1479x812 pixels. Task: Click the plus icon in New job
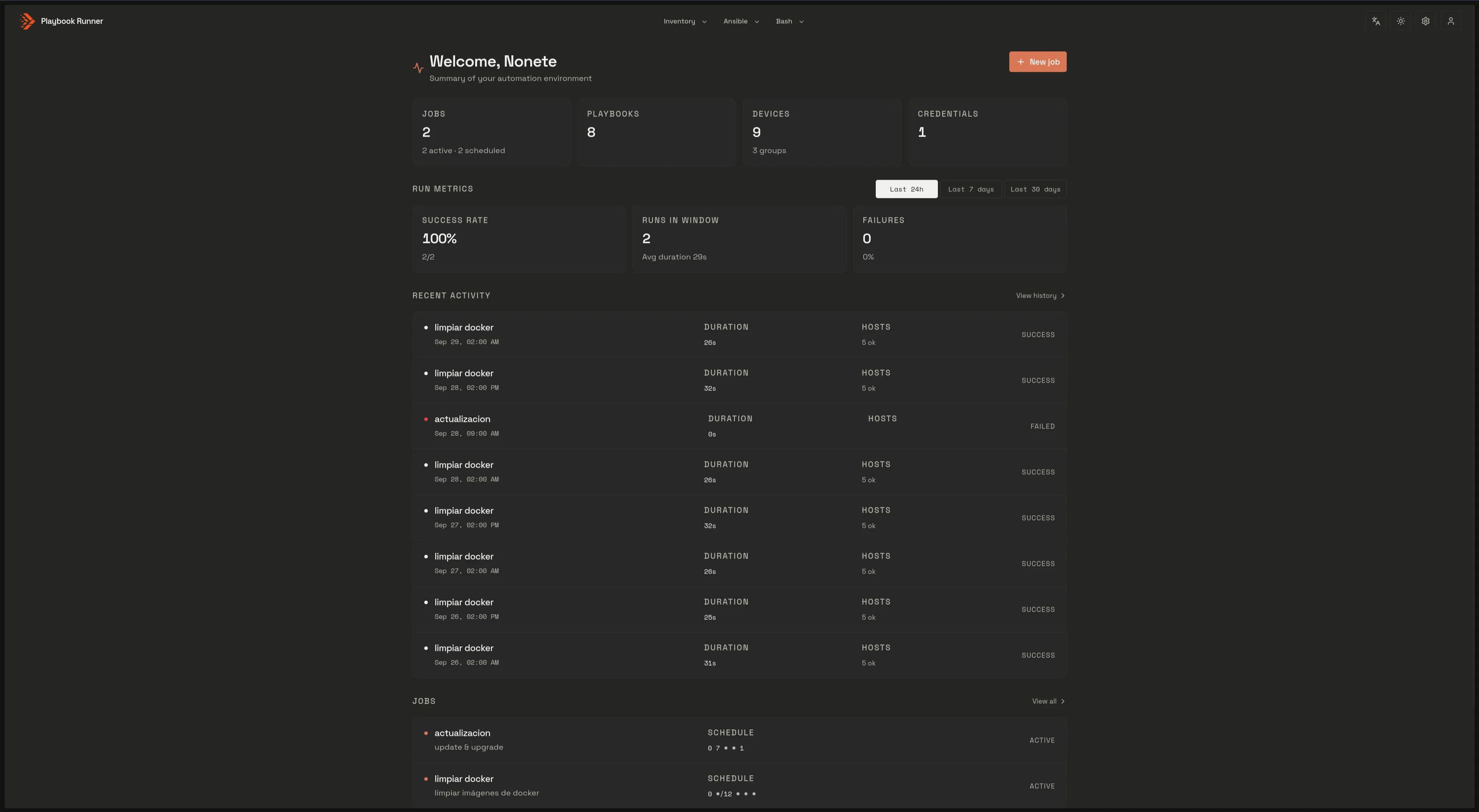pos(1020,62)
